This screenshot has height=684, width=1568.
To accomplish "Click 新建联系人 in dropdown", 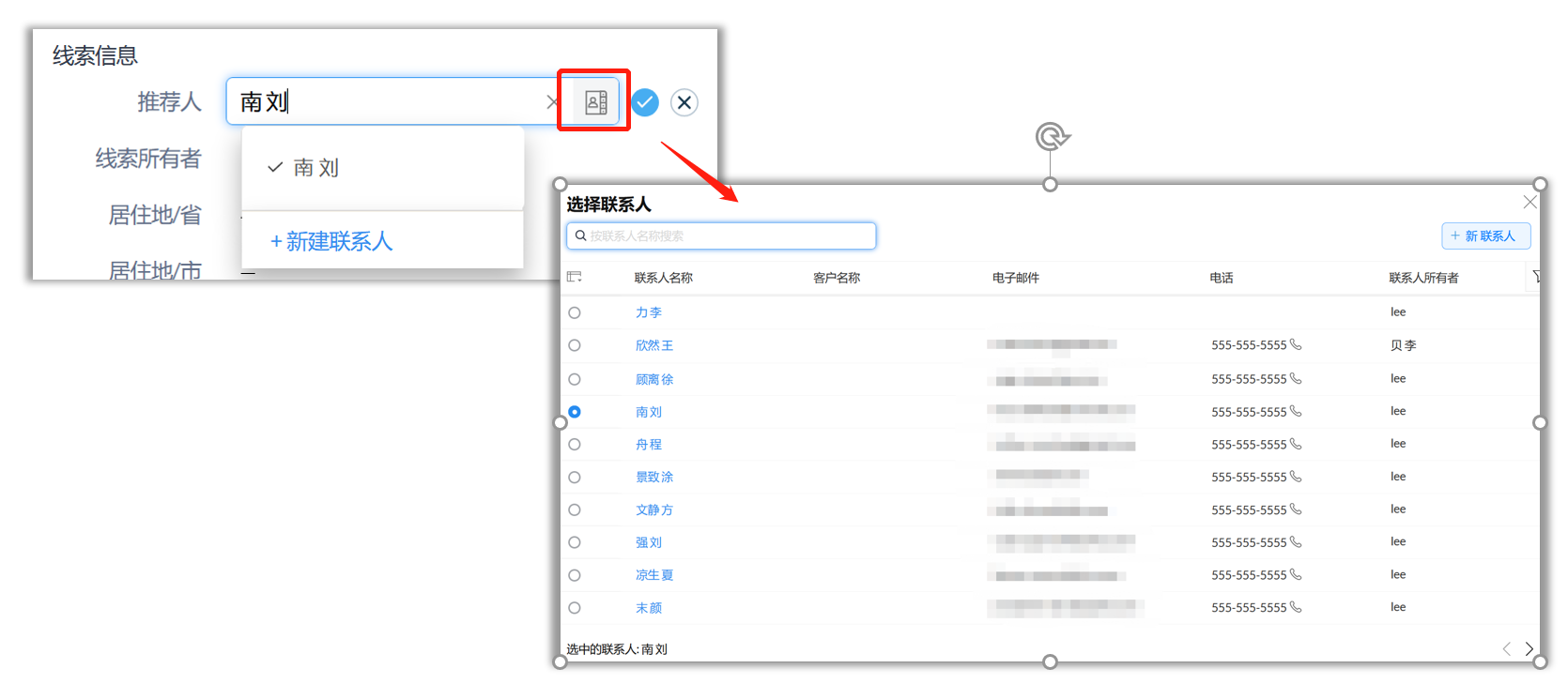I will (331, 242).
